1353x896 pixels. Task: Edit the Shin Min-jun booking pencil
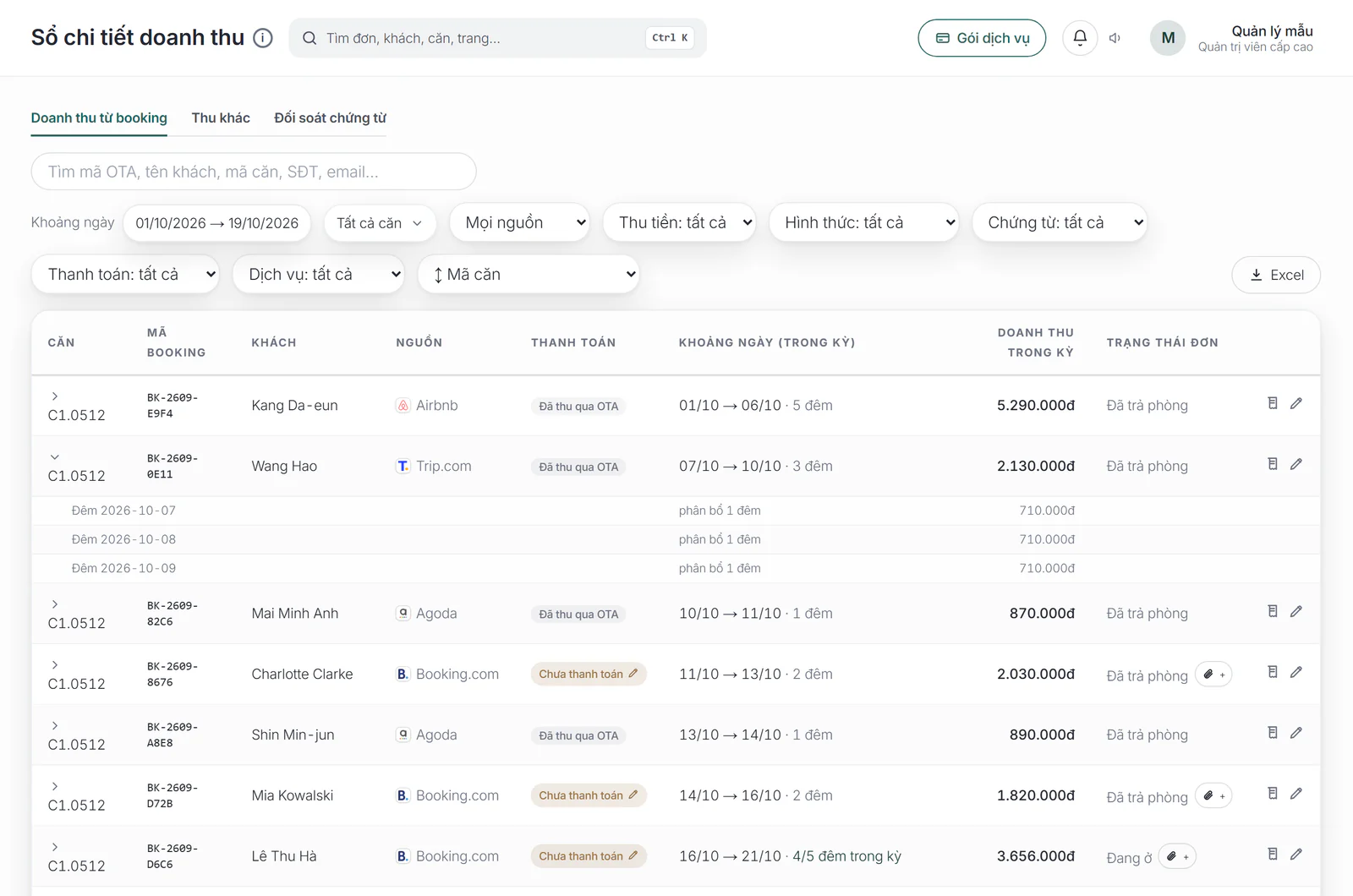(1295, 734)
